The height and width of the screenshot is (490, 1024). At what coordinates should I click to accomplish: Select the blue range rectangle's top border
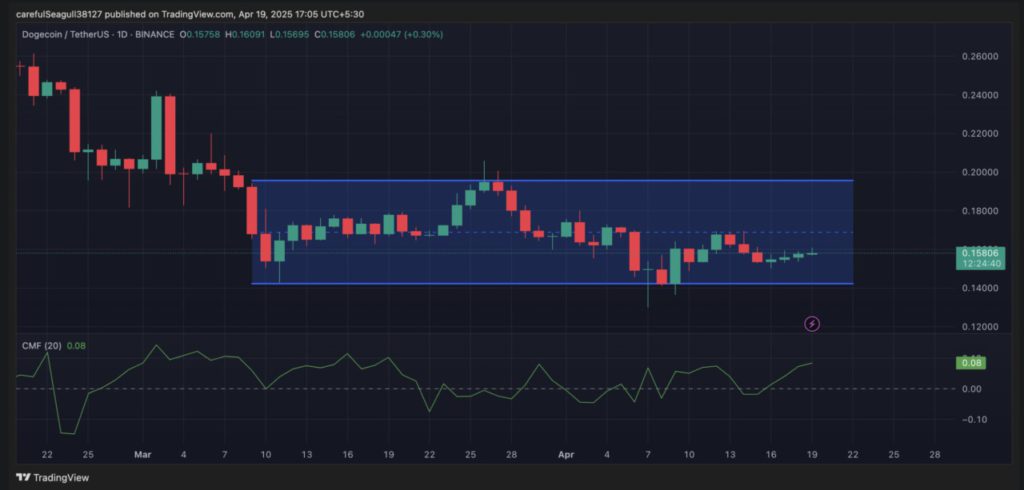point(550,181)
